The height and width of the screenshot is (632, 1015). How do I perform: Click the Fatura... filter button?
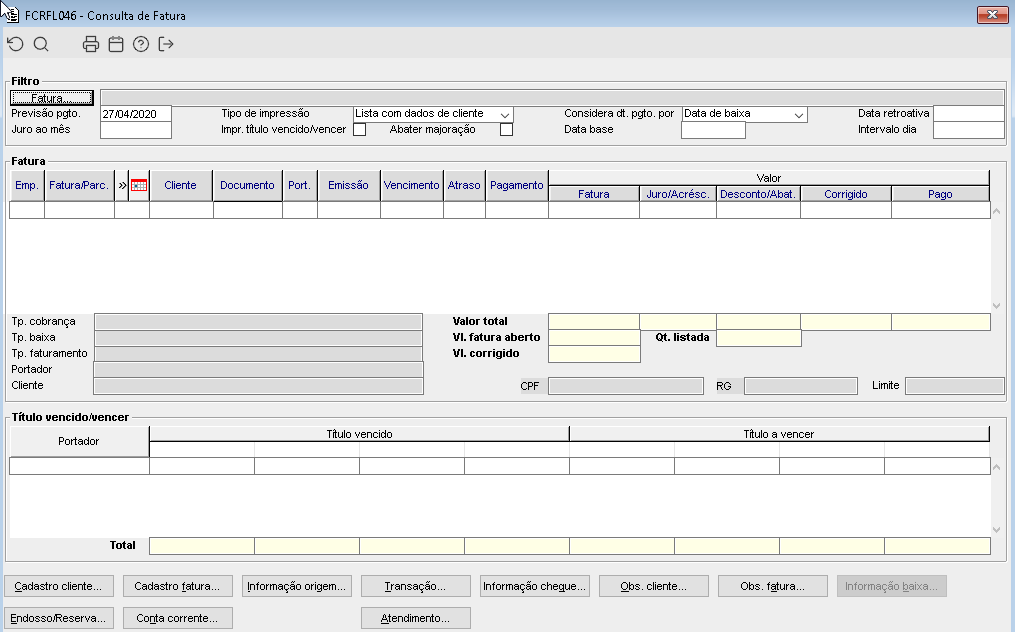click(52, 98)
